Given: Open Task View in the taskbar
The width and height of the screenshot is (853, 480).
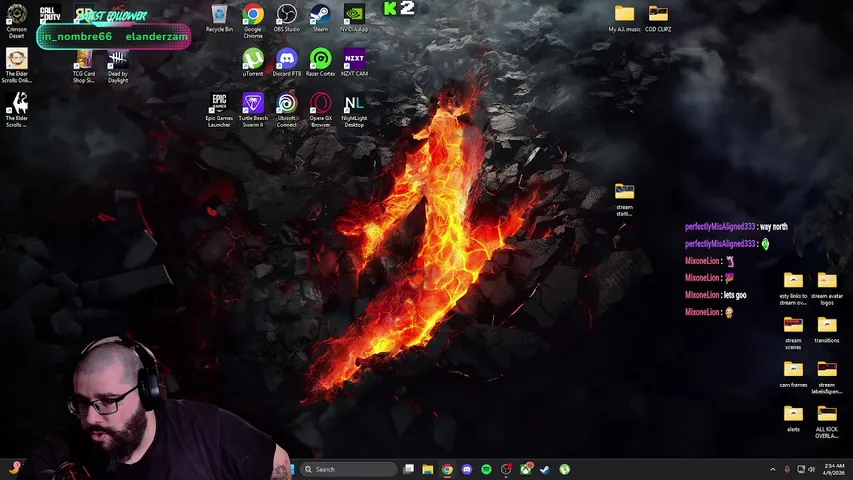Looking at the screenshot, I should point(409,469).
